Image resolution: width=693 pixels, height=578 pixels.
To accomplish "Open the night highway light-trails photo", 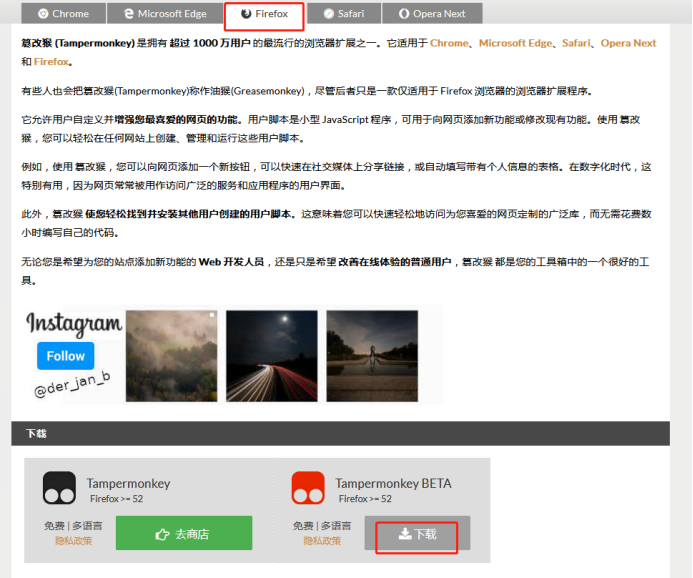I will click(272, 356).
